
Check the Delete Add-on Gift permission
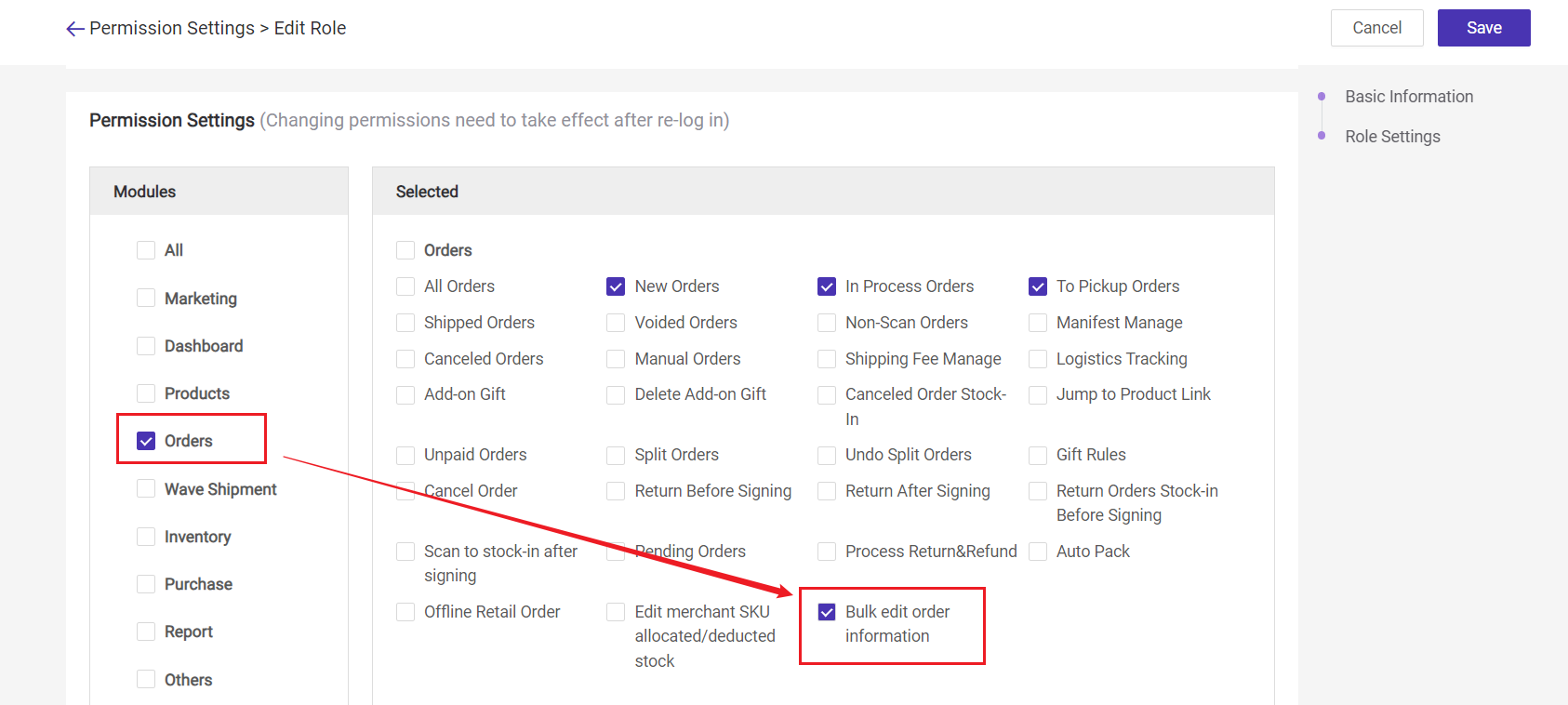pyautogui.click(x=616, y=395)
